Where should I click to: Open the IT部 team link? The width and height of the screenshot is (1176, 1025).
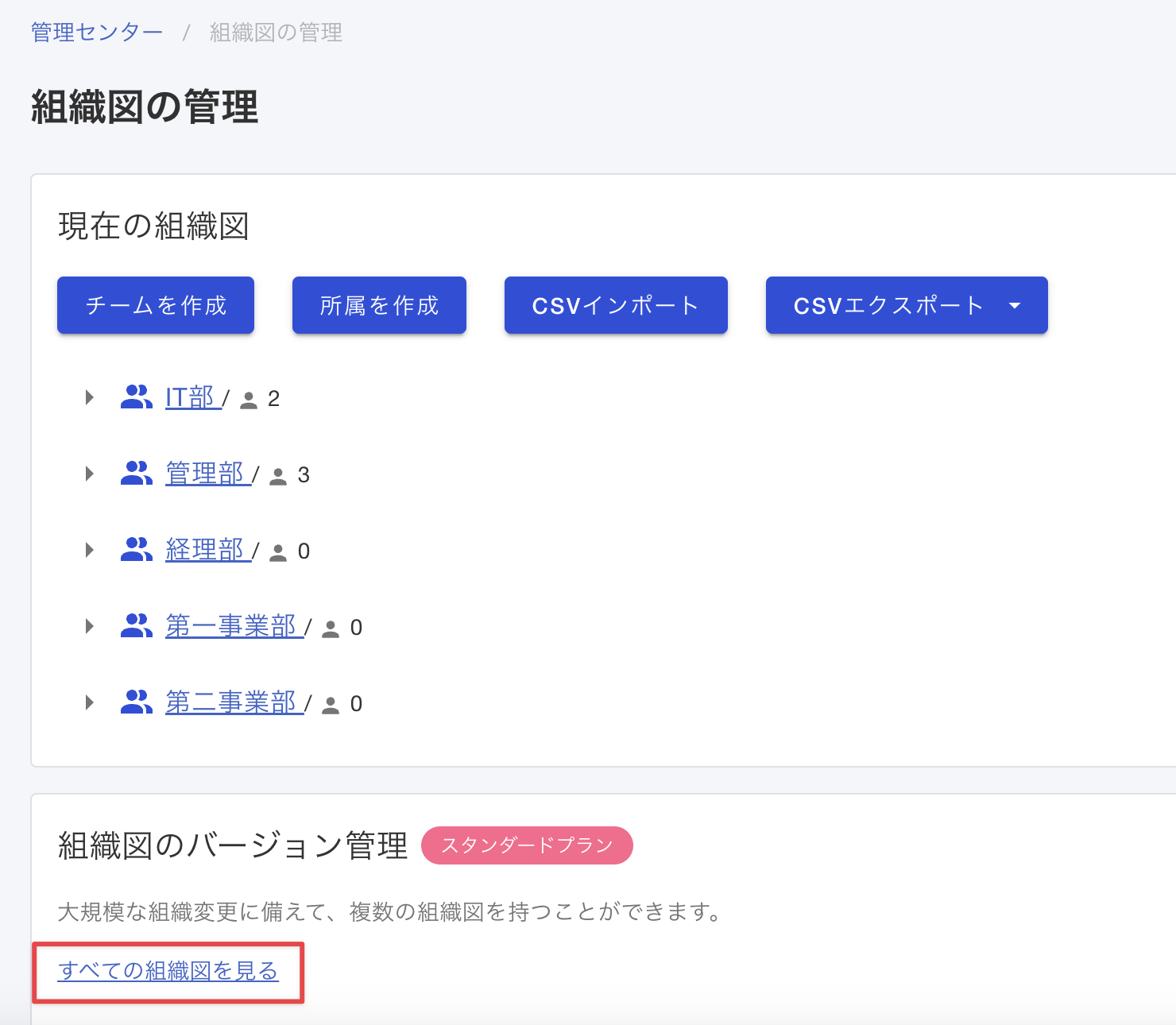(191, 397)
